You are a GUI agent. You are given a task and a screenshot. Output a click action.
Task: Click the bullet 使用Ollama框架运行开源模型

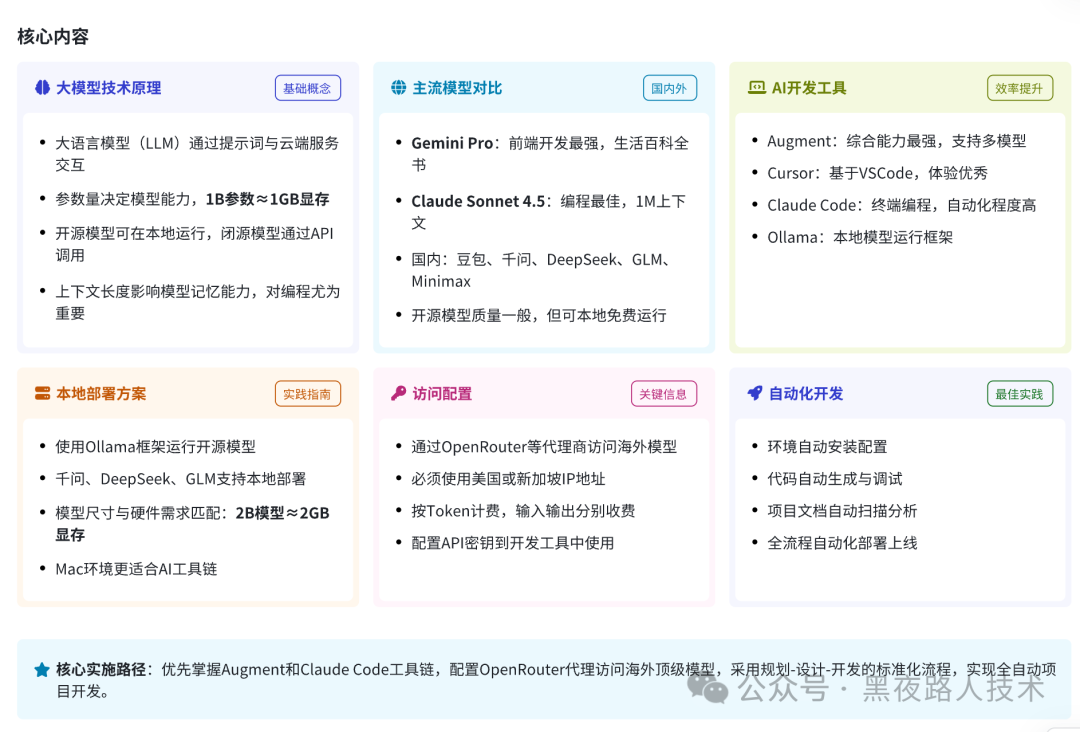(155, 447)
